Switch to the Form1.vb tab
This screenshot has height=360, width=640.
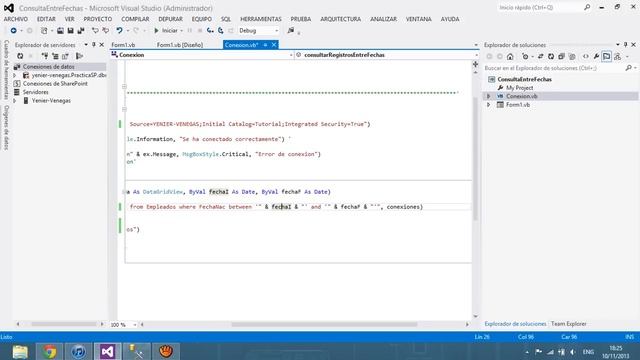[x=123, y=45]
